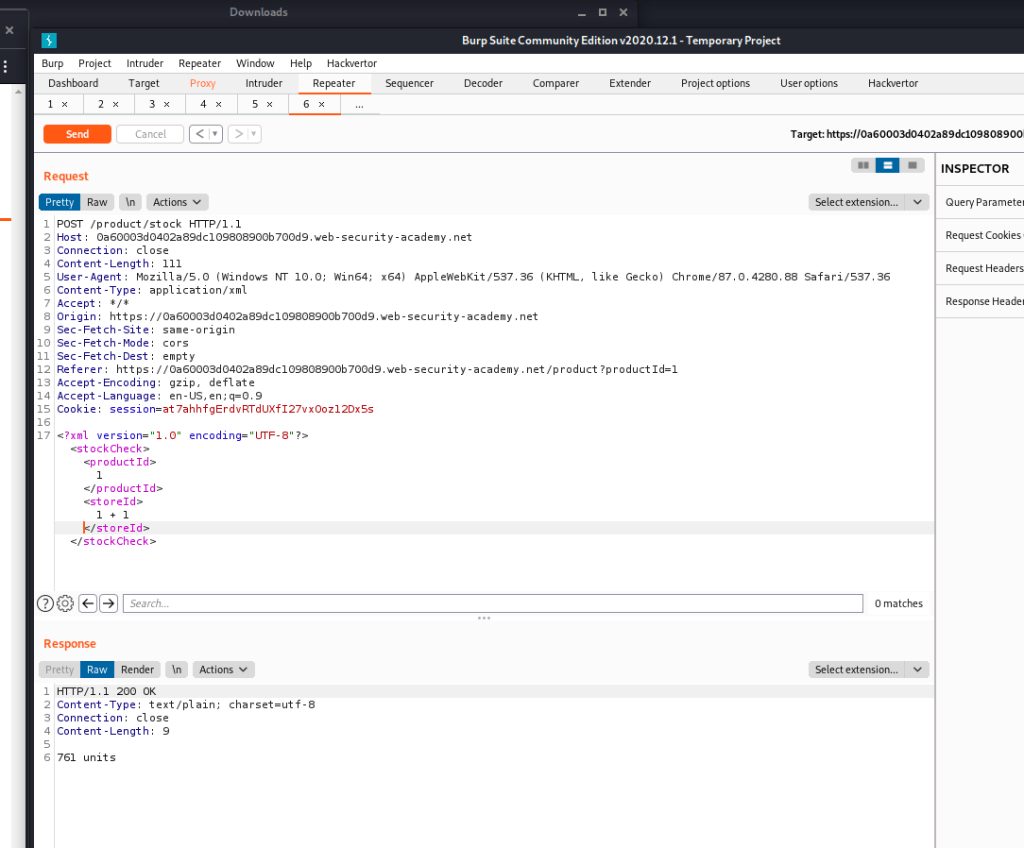Open search settings gear icon
This screenshot has height=848, width=1024.
point(65,603)
